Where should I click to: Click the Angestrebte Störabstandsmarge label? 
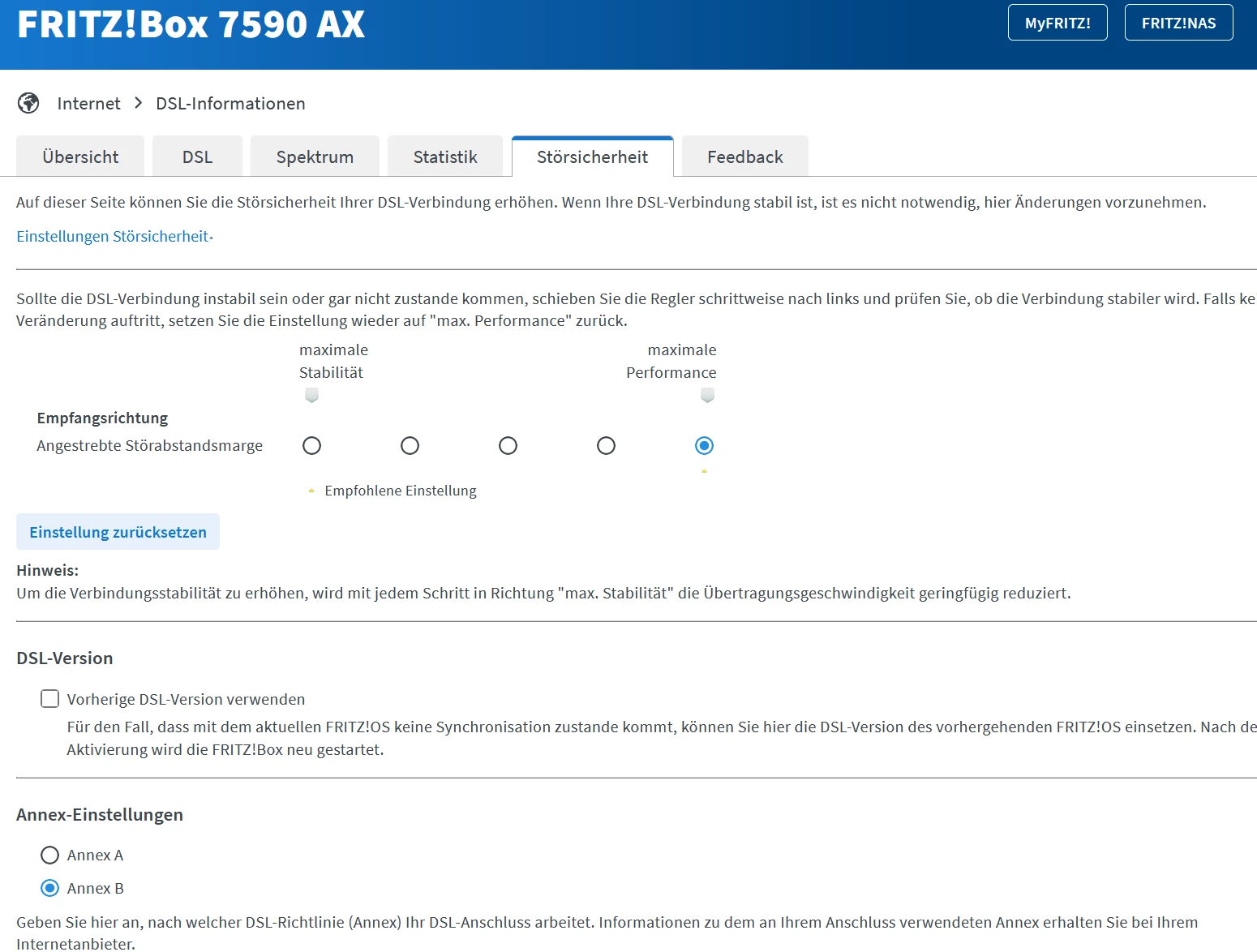(x=149, y=445)
